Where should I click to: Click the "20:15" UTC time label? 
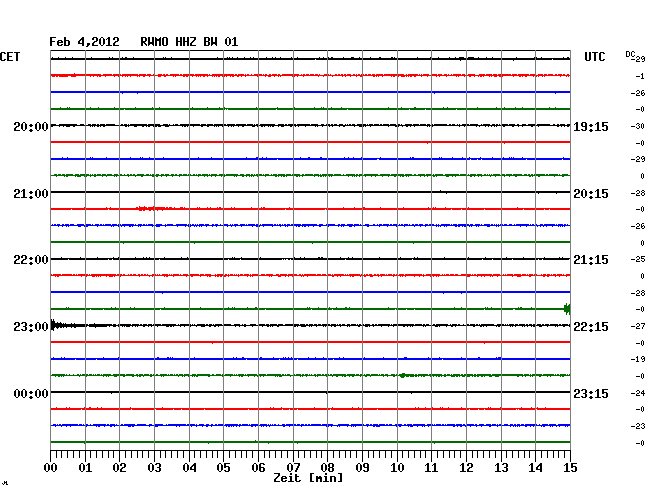click(x=591, y=194)
